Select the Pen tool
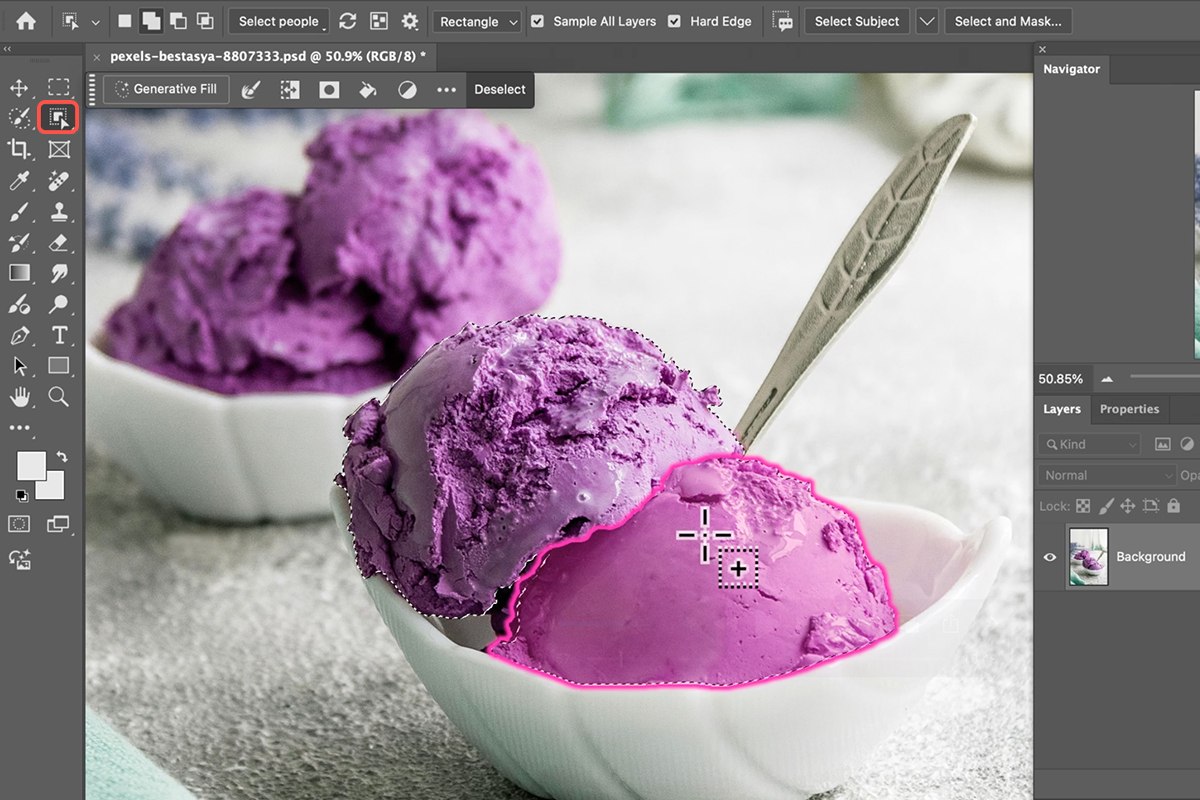This screenshot has height=800, width=1200. (x=19, y=334)
